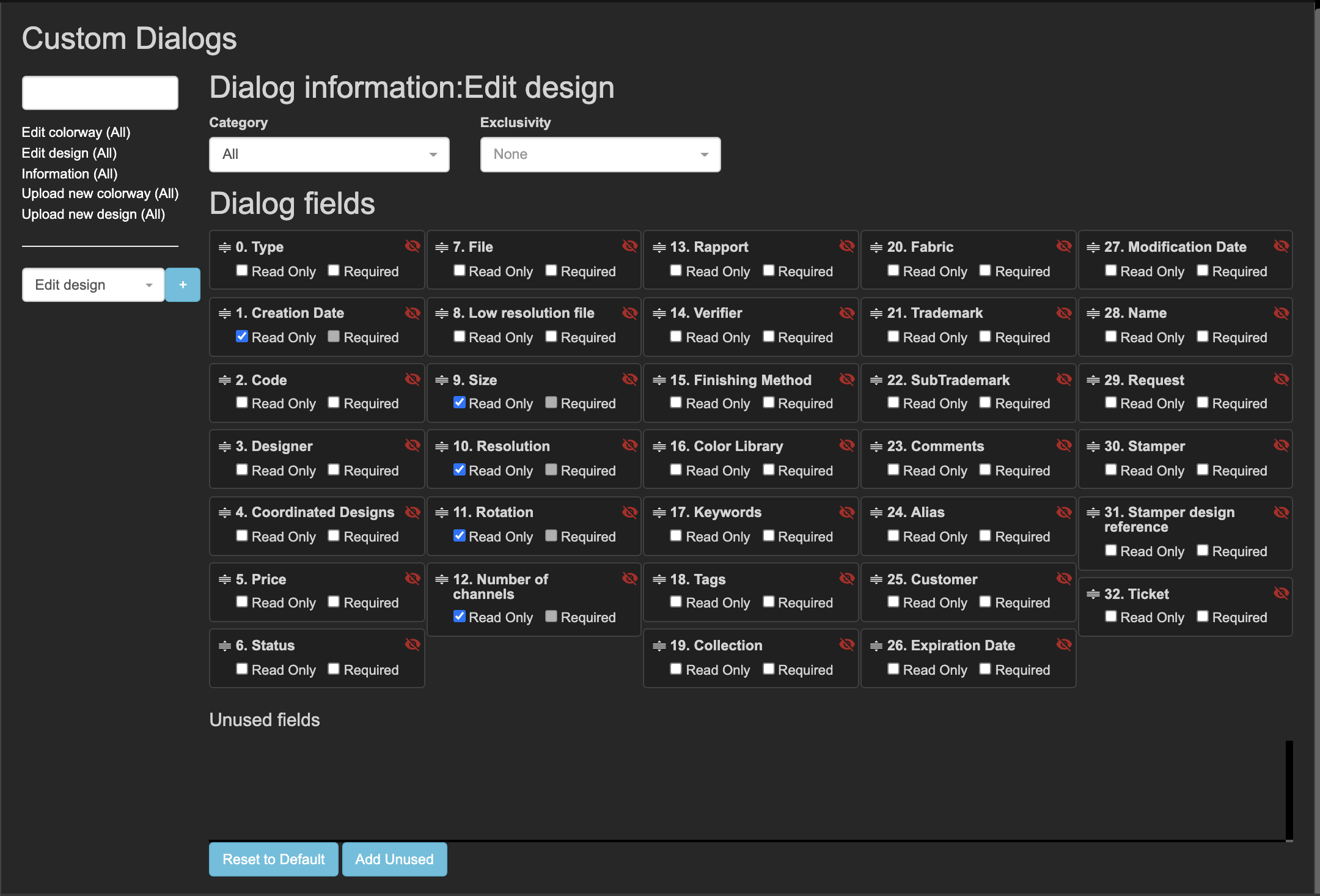Expand the Exclusivity dropdown
1320x896 pixels.
[x=600, y=155]
